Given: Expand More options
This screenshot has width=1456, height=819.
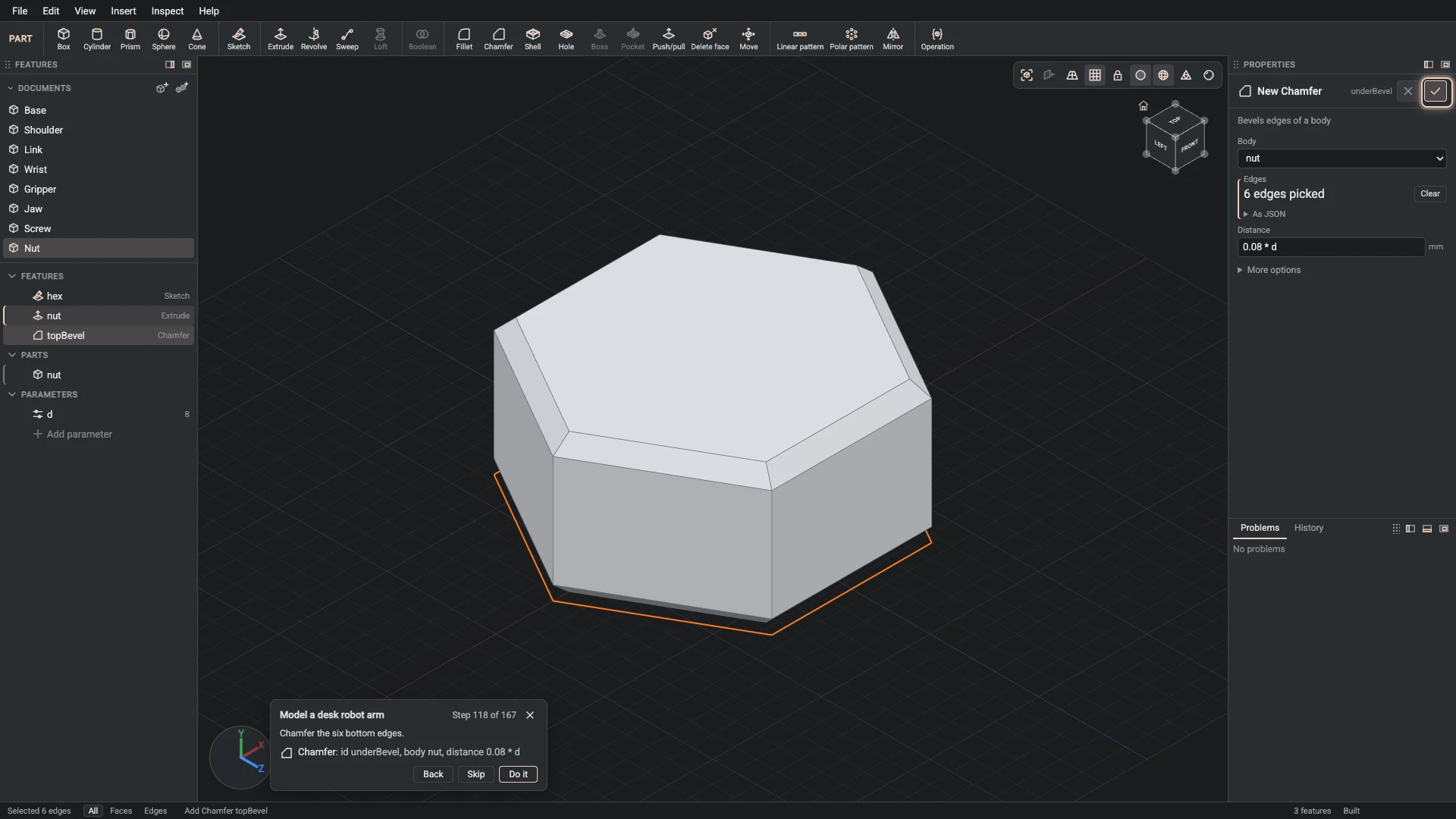Looking at the screenshot, I should pos(1269,270).
